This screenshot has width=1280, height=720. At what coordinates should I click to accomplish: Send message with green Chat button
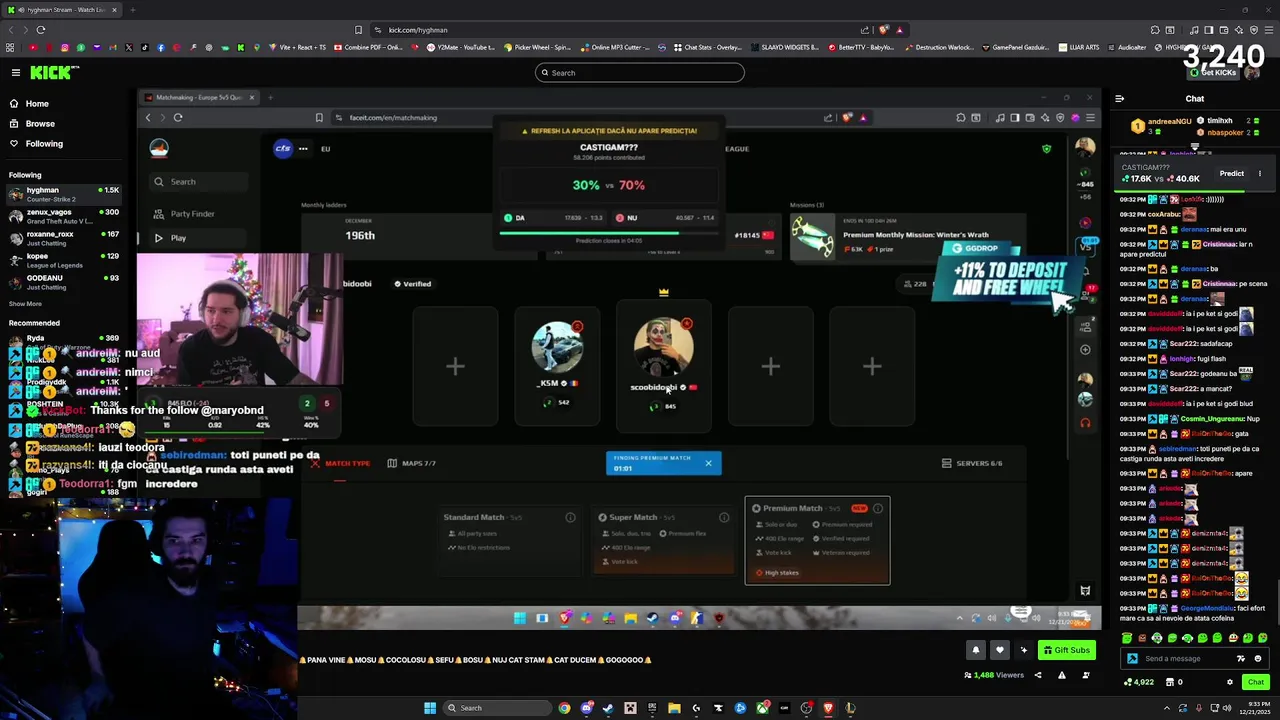(1255, 682)
